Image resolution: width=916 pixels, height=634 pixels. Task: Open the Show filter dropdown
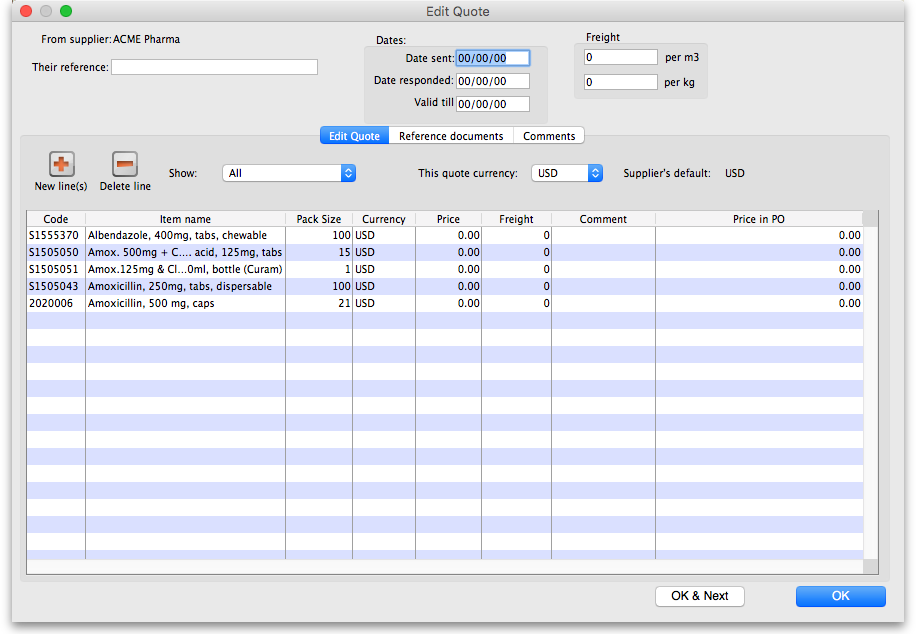point(289,173)
